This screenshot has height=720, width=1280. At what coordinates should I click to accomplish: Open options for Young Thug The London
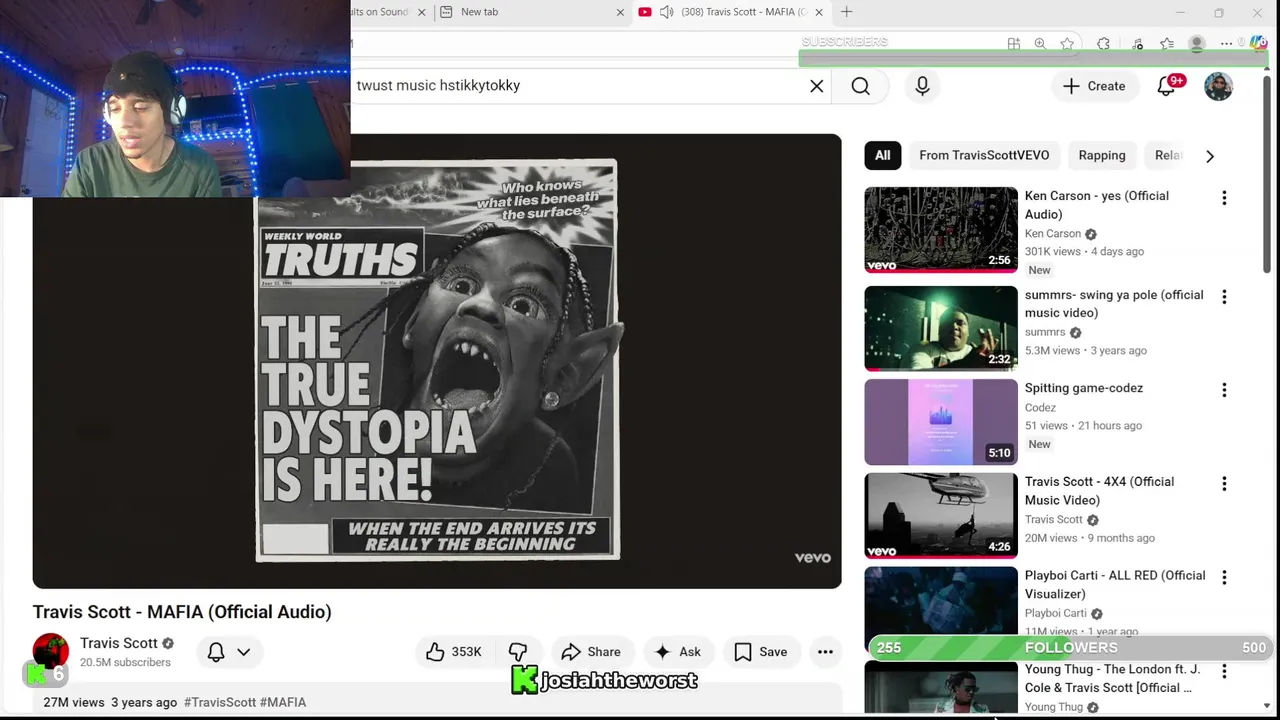point(1224,672)
